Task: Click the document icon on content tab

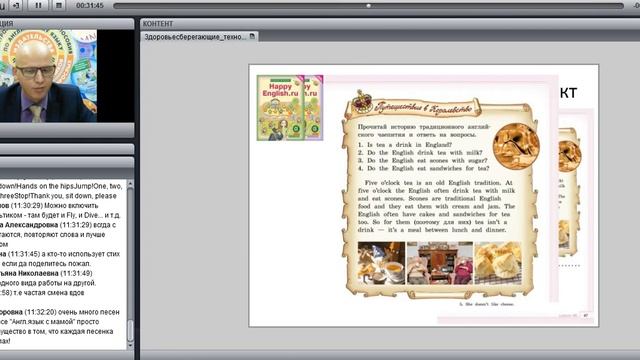Action: click(252, 36)
